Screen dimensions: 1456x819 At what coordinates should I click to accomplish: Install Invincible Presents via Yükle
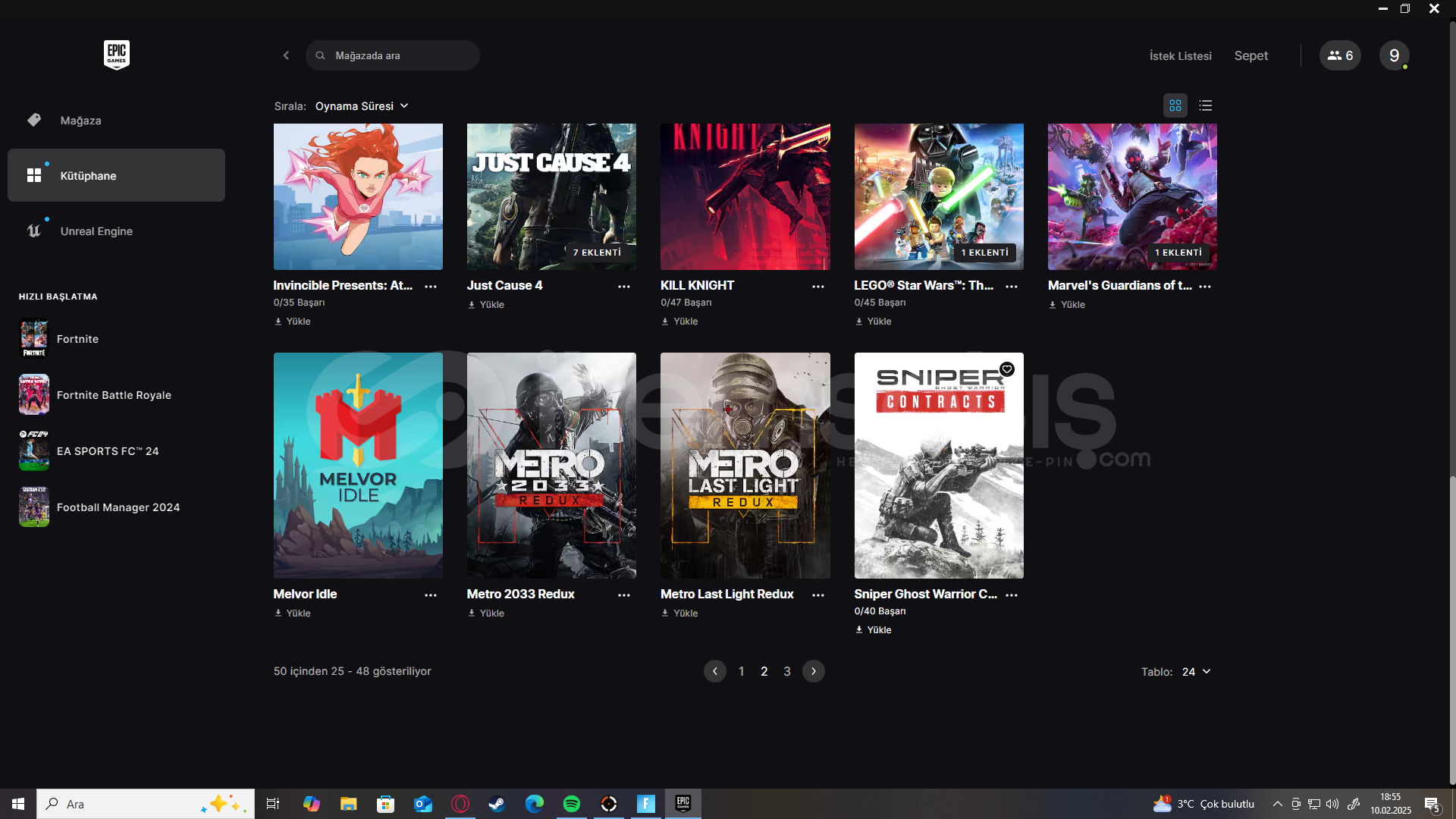coord(292,322)
